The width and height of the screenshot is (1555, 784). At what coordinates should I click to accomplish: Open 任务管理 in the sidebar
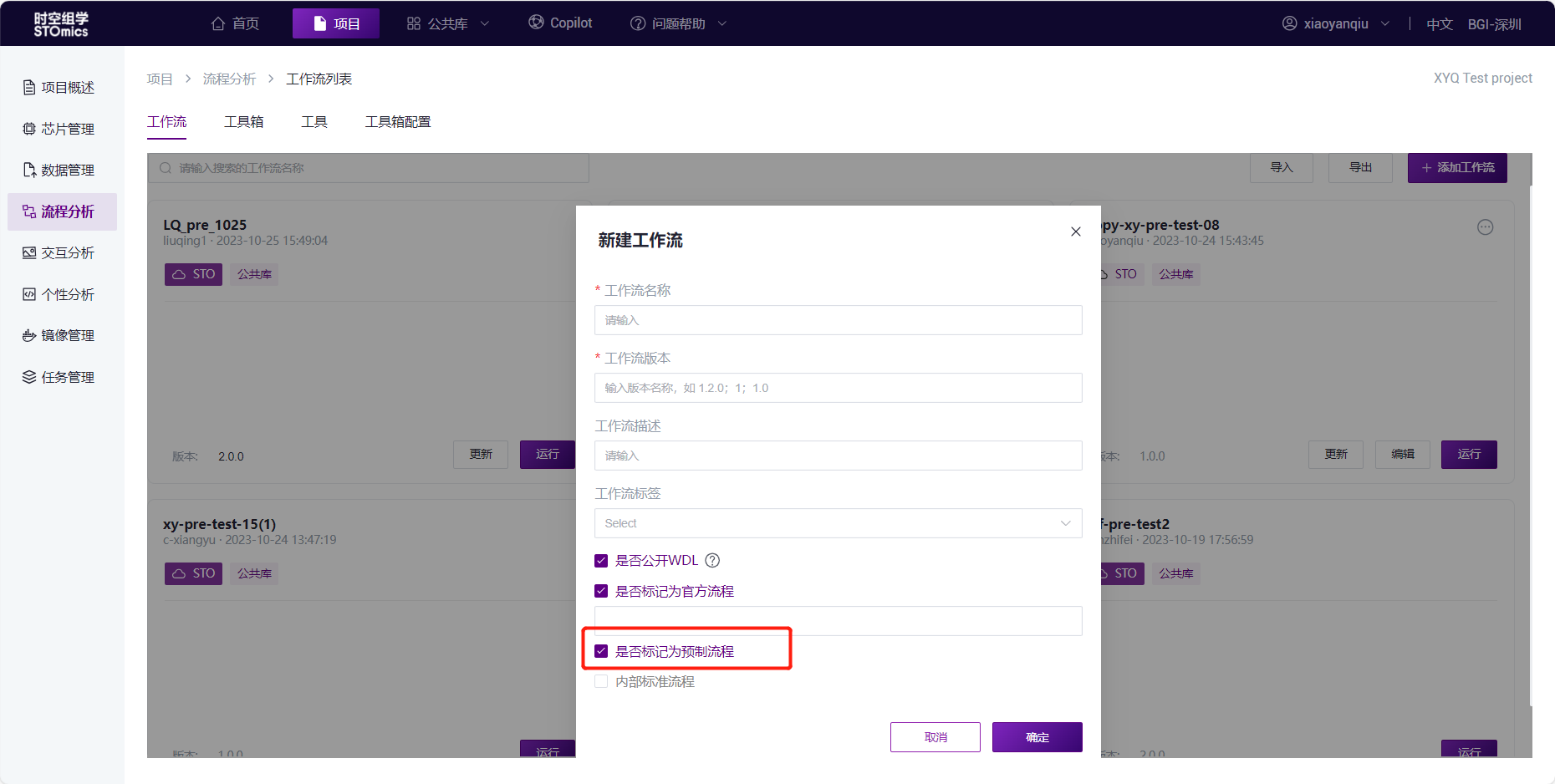(x=62, y=377)
